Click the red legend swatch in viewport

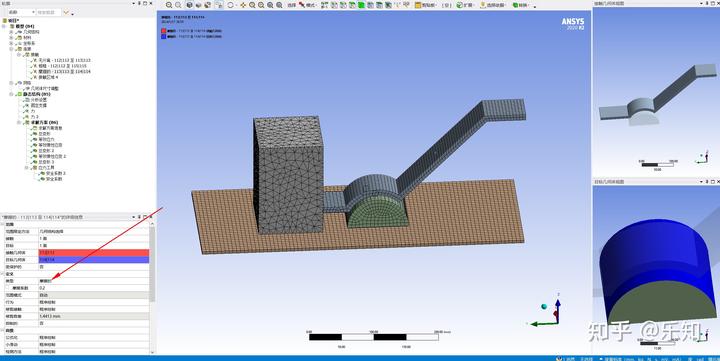coord(163,31)
